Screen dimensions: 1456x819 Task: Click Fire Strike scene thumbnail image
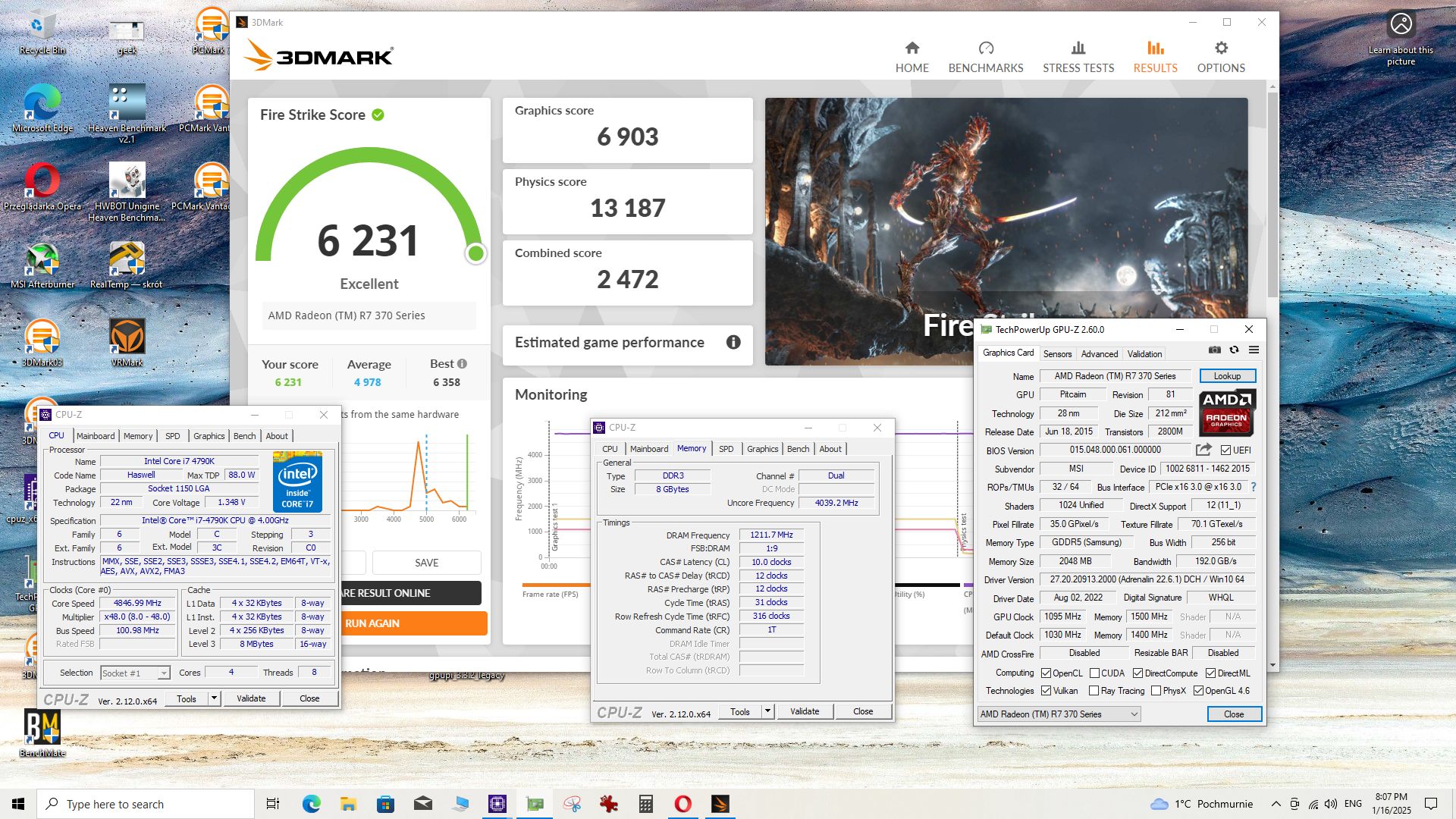[1006, 231]
